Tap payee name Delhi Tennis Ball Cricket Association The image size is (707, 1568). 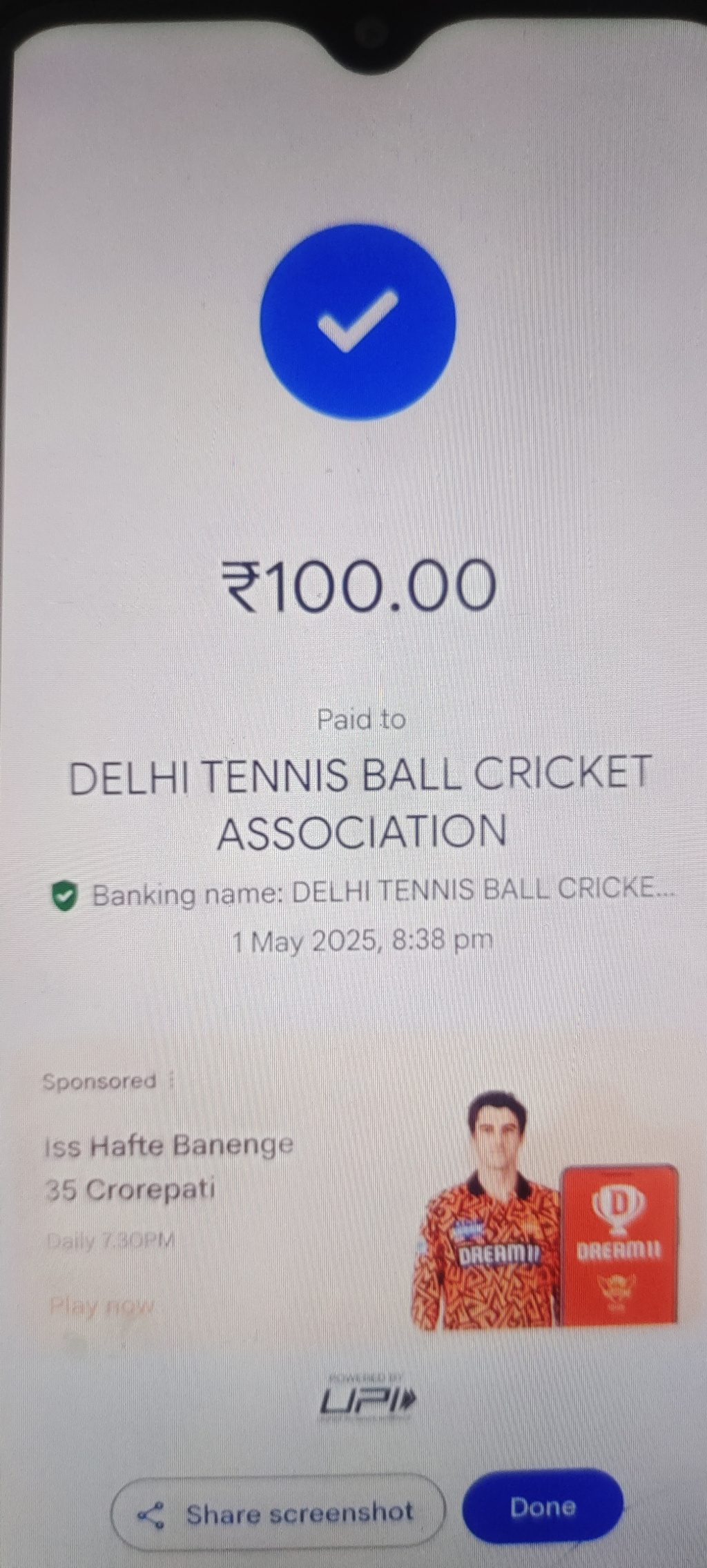coord(360,802)
